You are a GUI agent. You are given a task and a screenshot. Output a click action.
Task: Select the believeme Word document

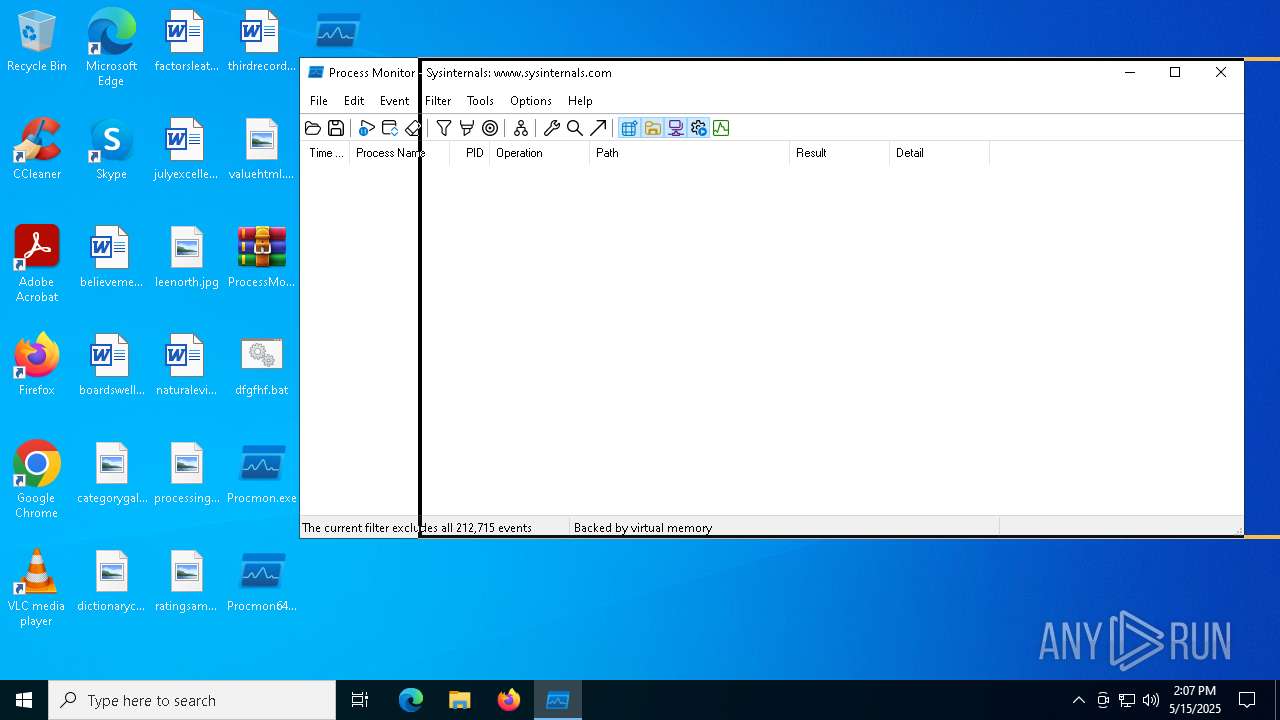(111, 258)
